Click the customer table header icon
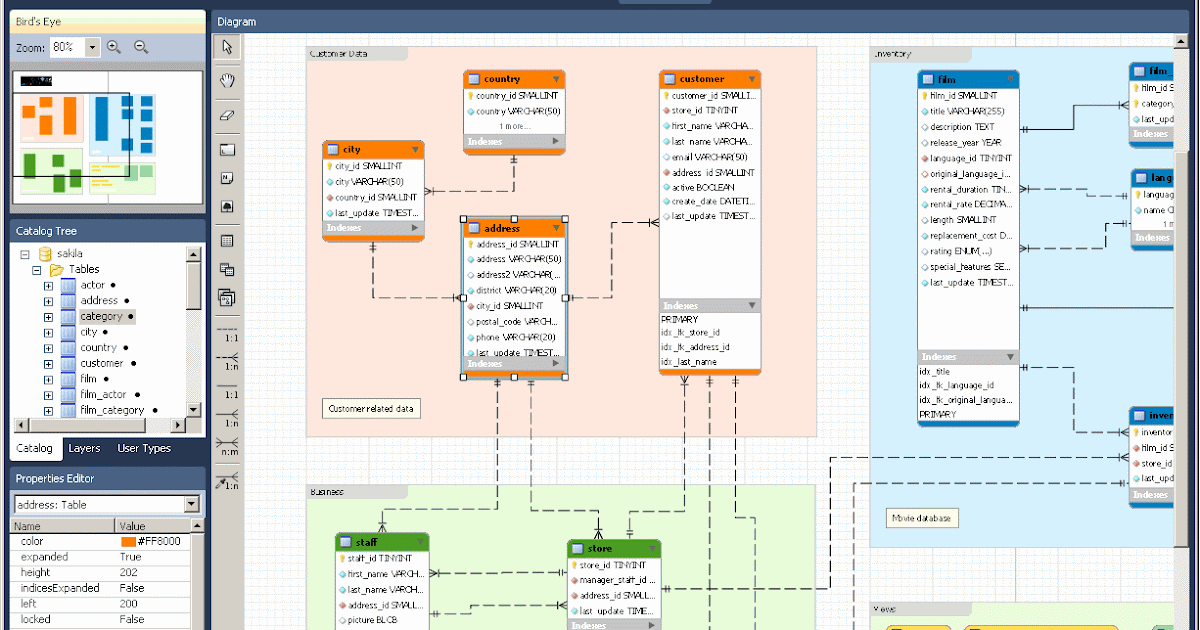1200x630 pixels. pos(669,79)
